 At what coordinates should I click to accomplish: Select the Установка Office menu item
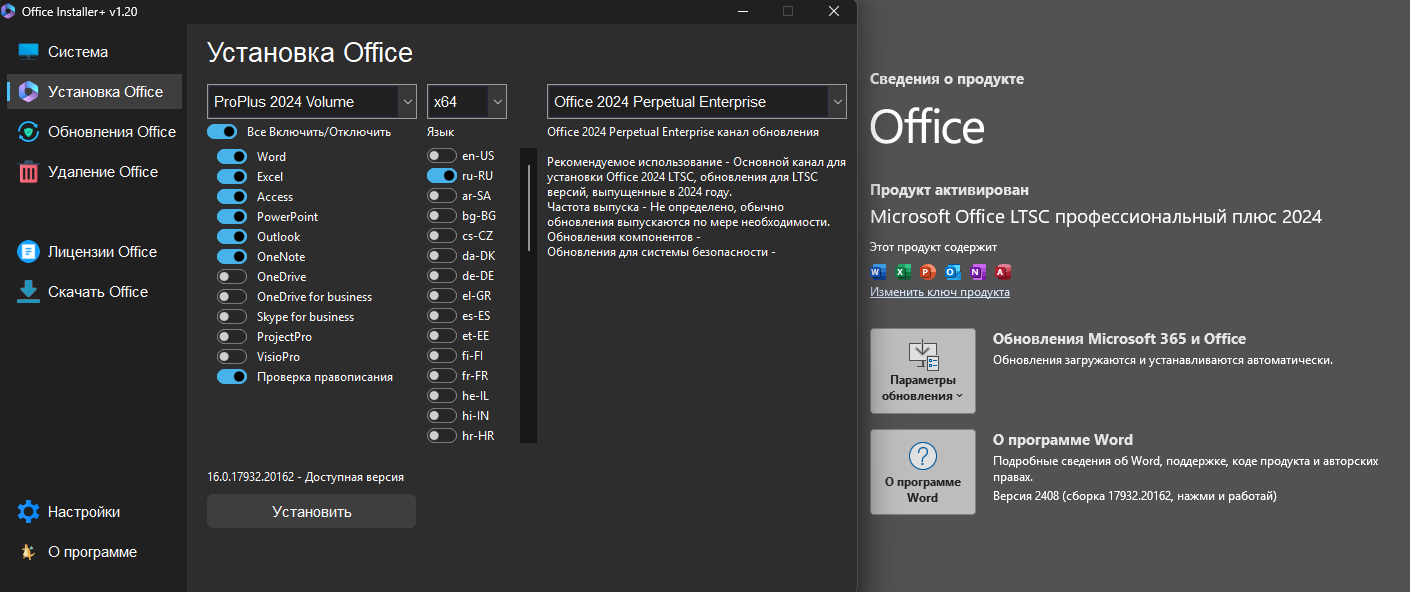pyautogui.click(x=95, y=91)
